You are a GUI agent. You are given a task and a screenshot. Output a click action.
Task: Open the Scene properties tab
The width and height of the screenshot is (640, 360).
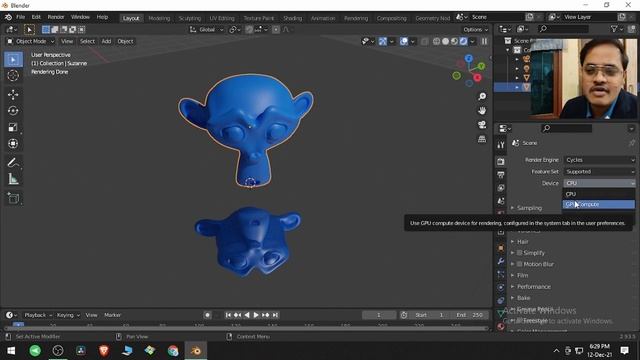point(501,201)
